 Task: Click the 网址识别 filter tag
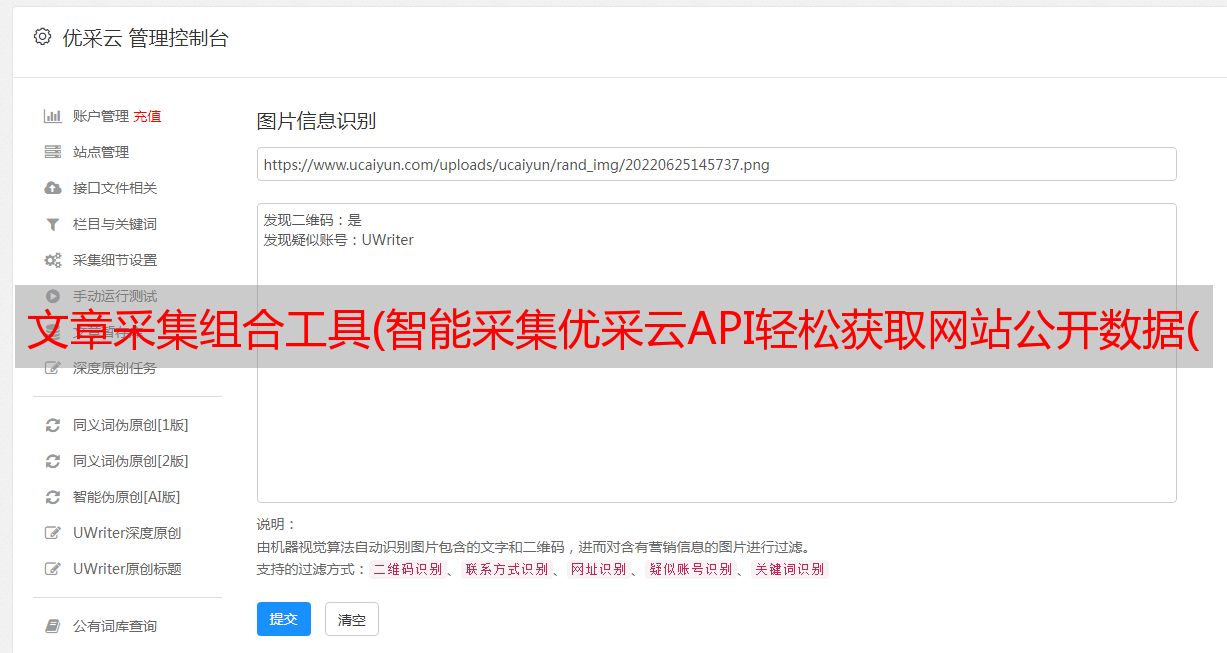pos(598,569)
